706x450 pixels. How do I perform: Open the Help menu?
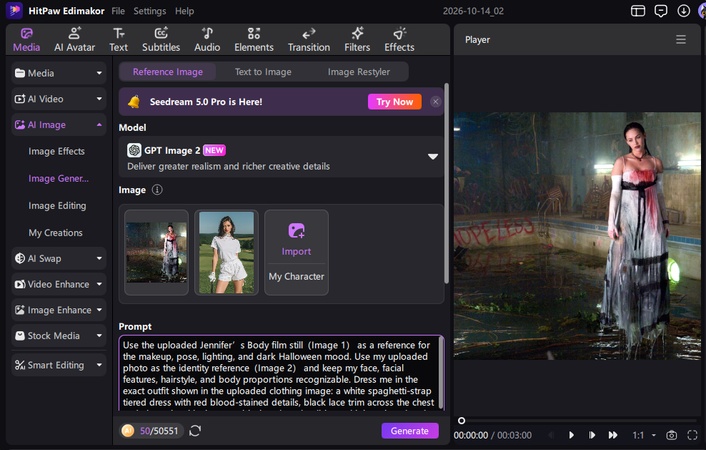coord(184,11)
